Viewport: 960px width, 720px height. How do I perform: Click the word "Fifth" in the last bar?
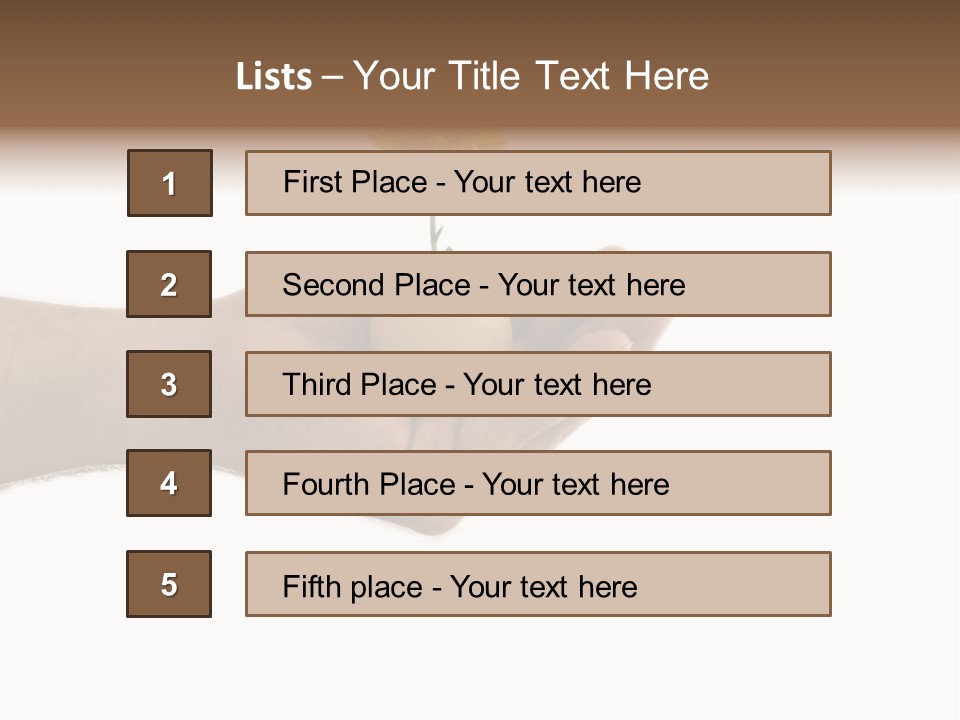[314, 586]
